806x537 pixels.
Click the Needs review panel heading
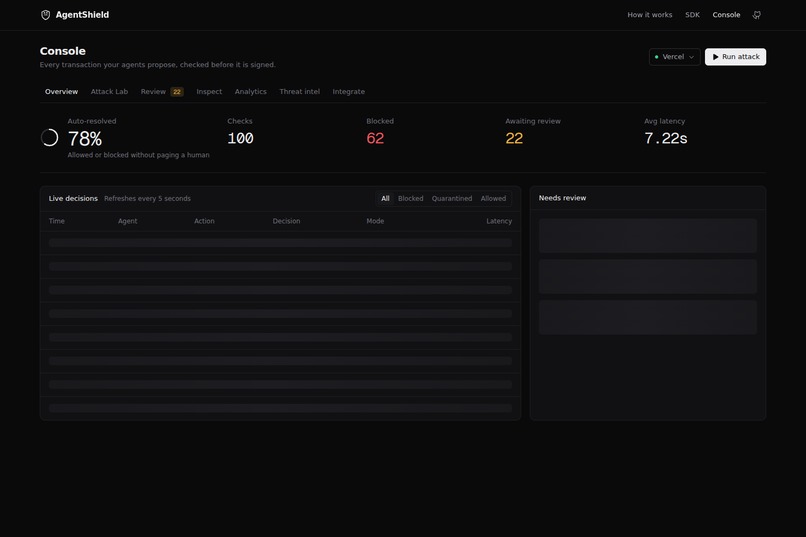pos(562,198)
